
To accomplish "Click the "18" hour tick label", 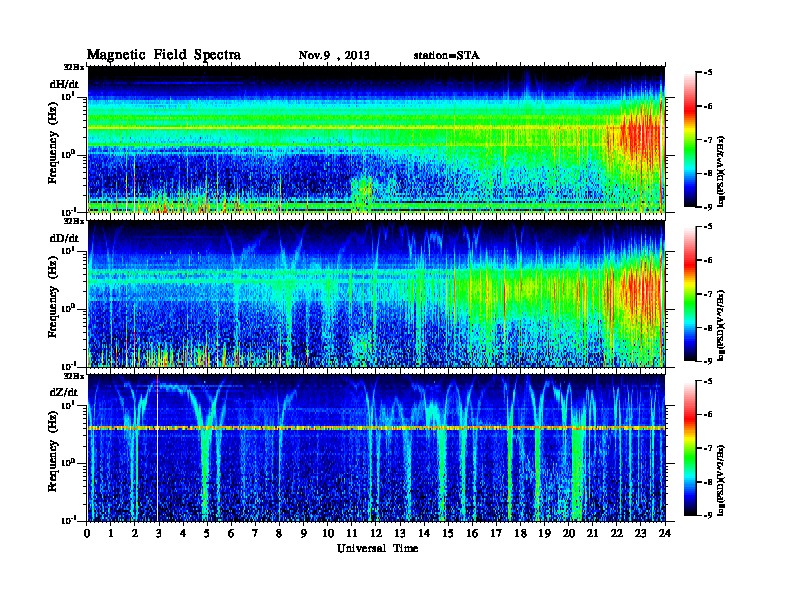I will pos(520,533).
